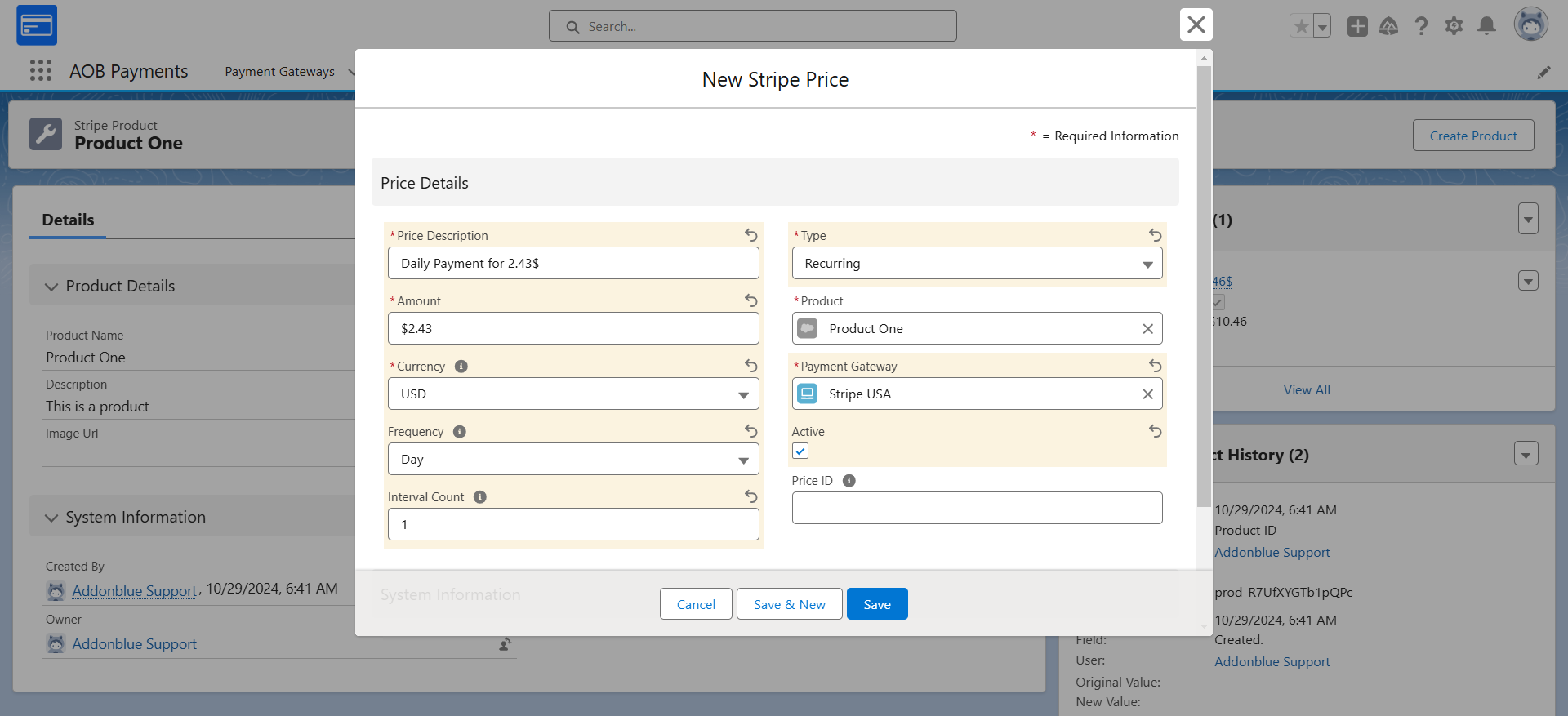The width and height of the screenshot is (1568, 716).
Task: Open the Favorites star icon
Action: 1301,26
